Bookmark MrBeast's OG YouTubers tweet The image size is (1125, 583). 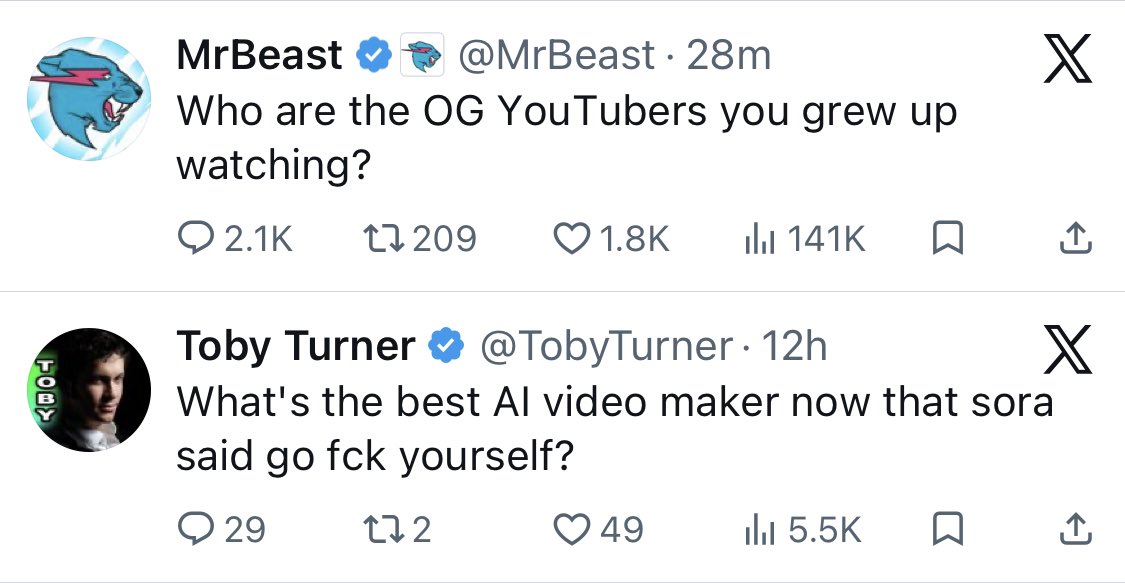point(946,238)
